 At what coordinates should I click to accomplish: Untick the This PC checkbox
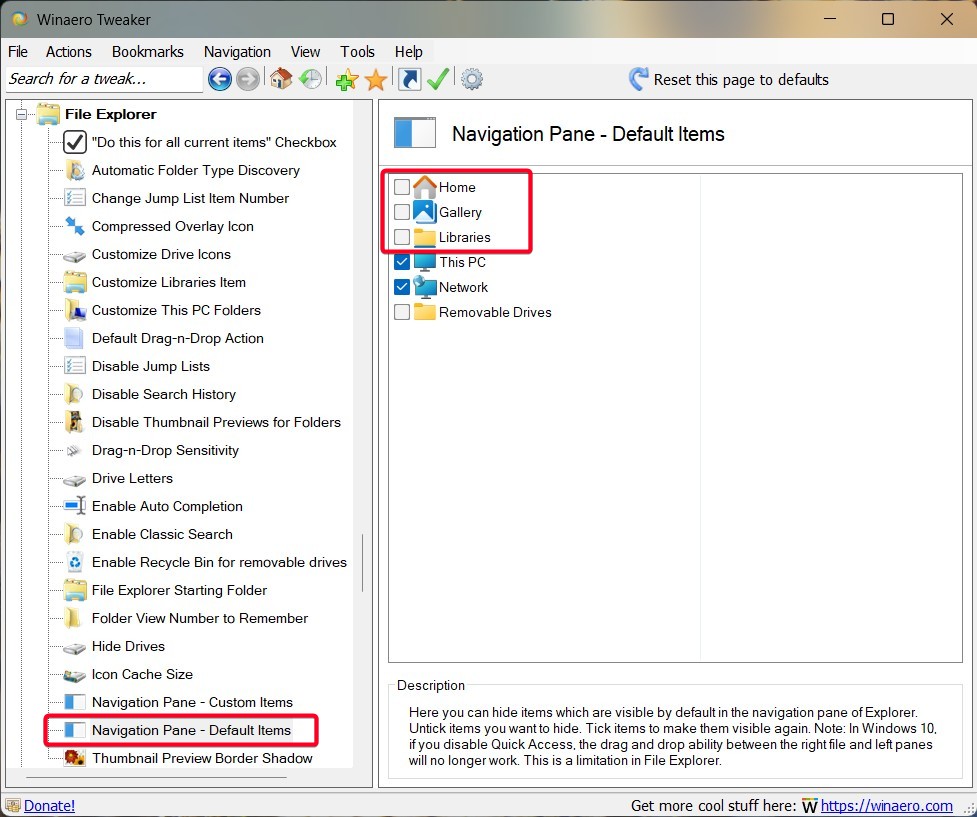pos(402,262)
